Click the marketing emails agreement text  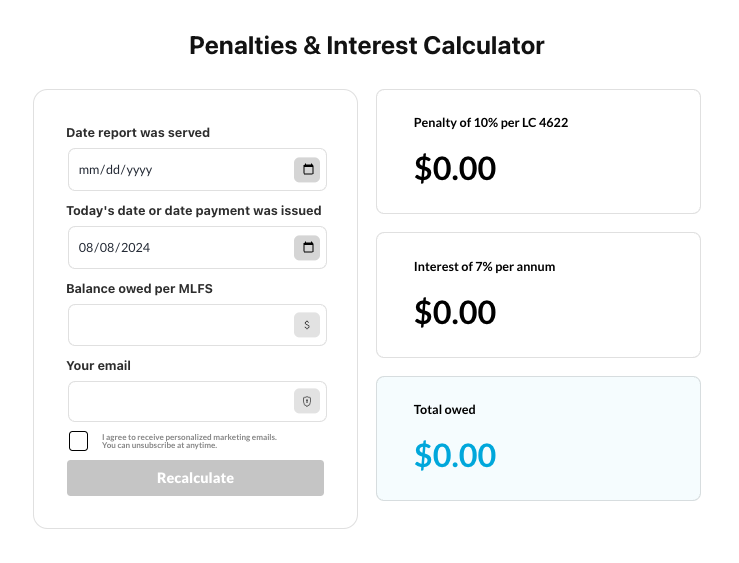pos(189,441)
